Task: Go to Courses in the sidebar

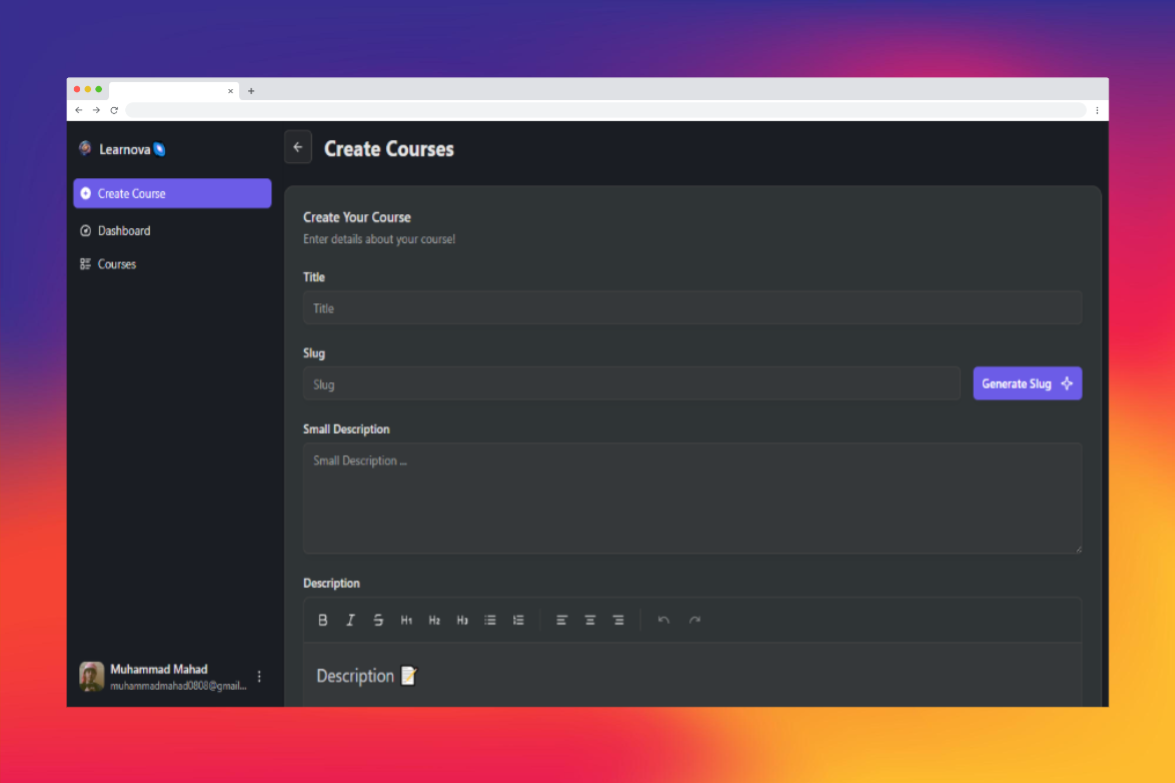Action: (116, 264)
